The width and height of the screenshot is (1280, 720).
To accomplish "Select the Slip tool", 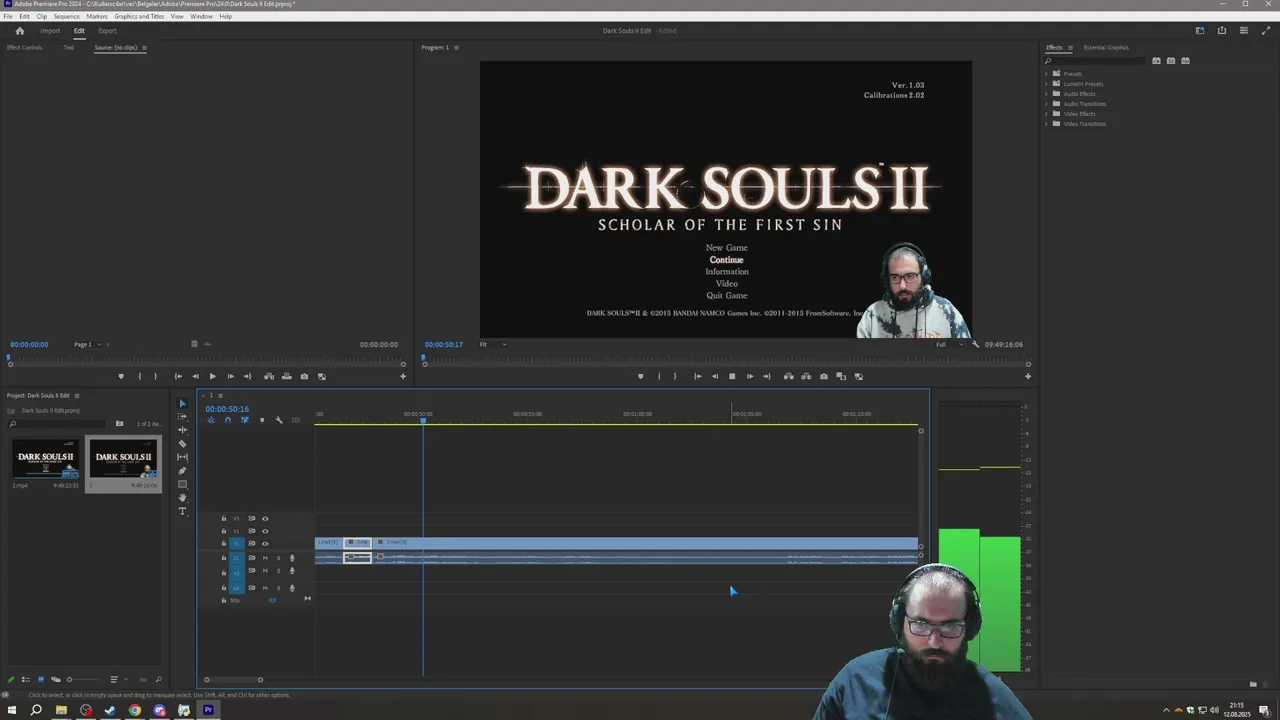I will pyautogui.click(x=182, y=457).
